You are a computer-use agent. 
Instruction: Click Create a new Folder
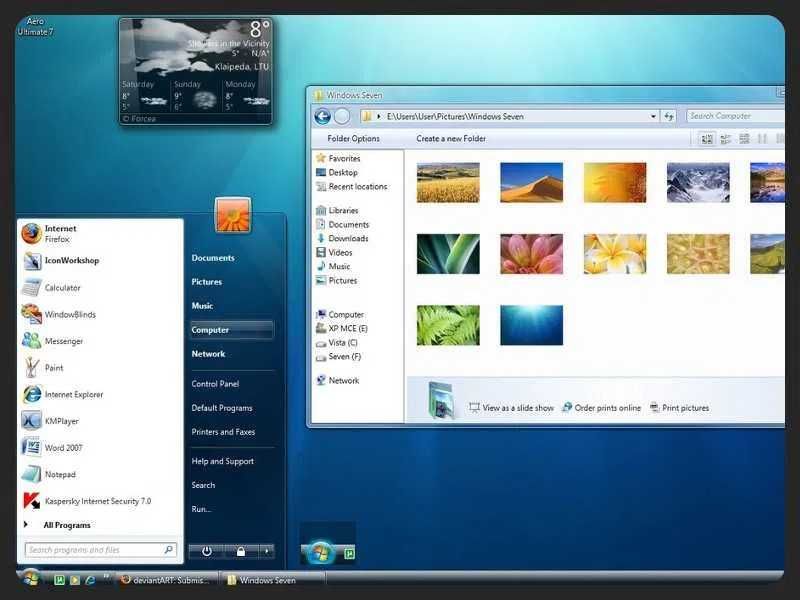pyautogui.click(x=451, y=139)
